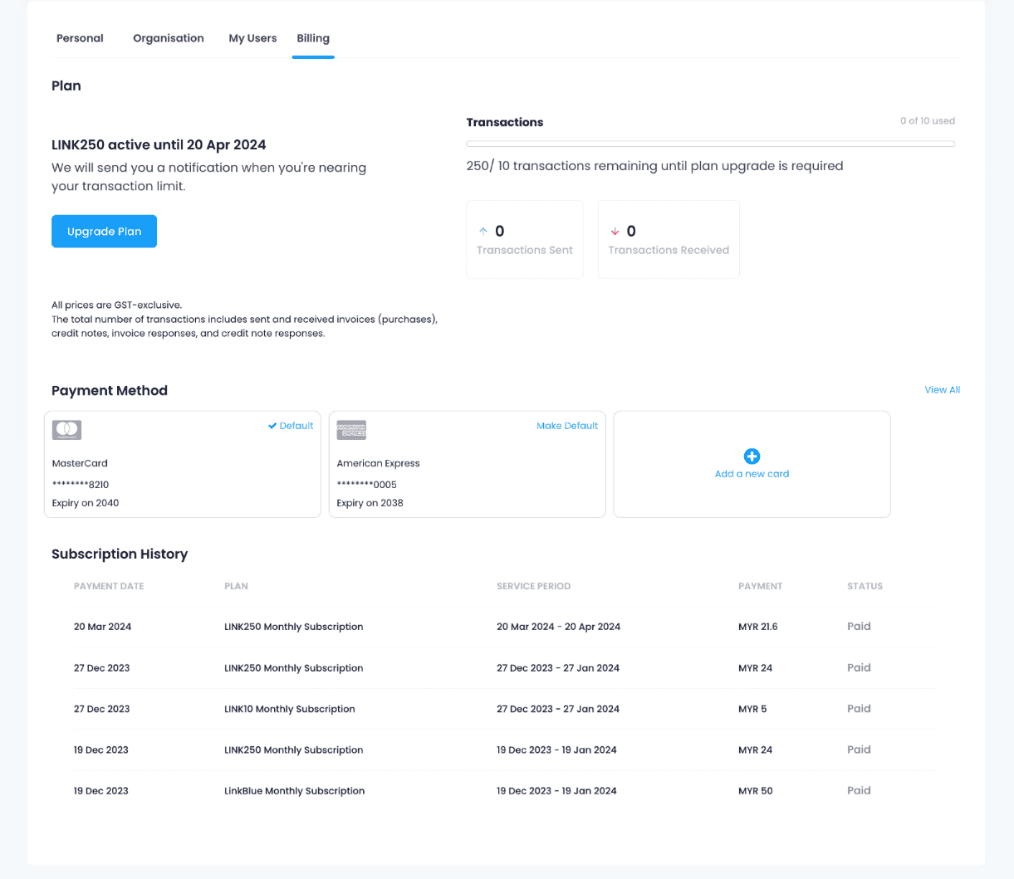The height and width of the screenshot is (879, 1014).
Task: Click the MasterCard logo icon
Action: click(67, 430)
